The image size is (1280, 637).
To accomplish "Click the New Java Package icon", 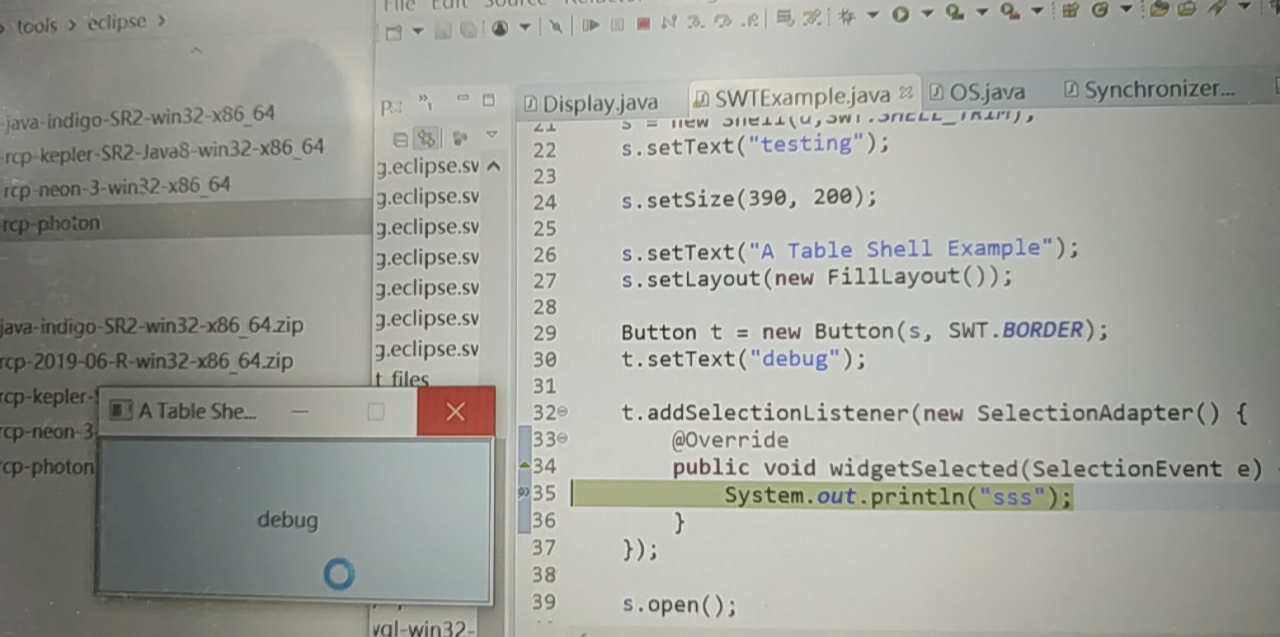I will pyautogui.click(x=1071, y=10).
